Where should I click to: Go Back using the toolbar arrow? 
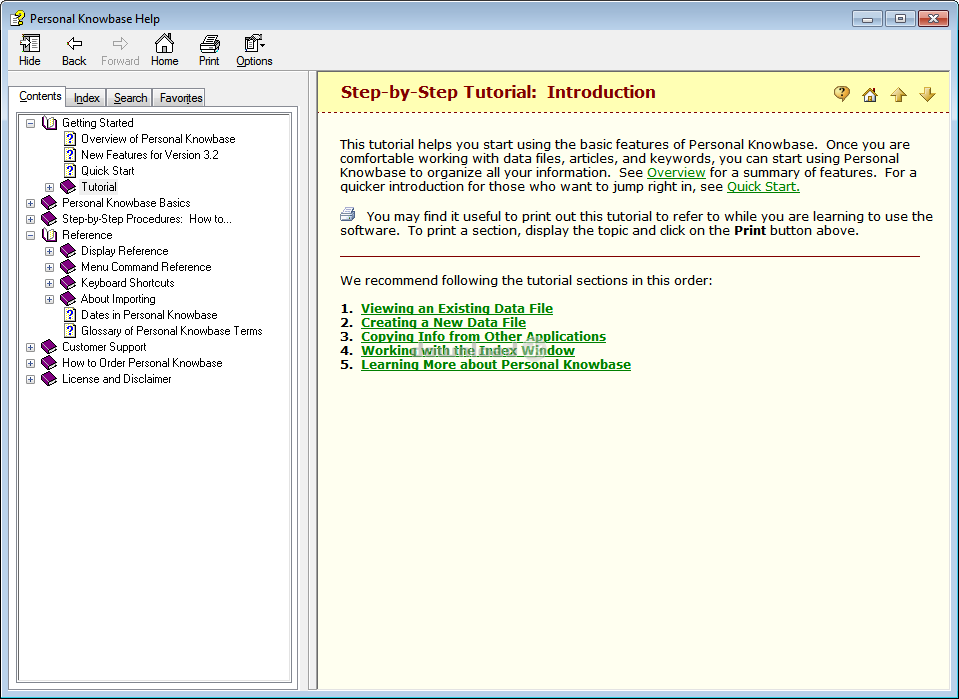[x=74, y=50]
